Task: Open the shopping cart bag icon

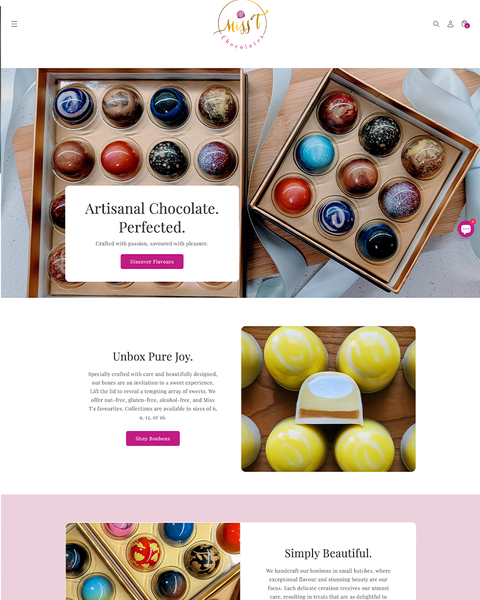Action: point(464,23)
